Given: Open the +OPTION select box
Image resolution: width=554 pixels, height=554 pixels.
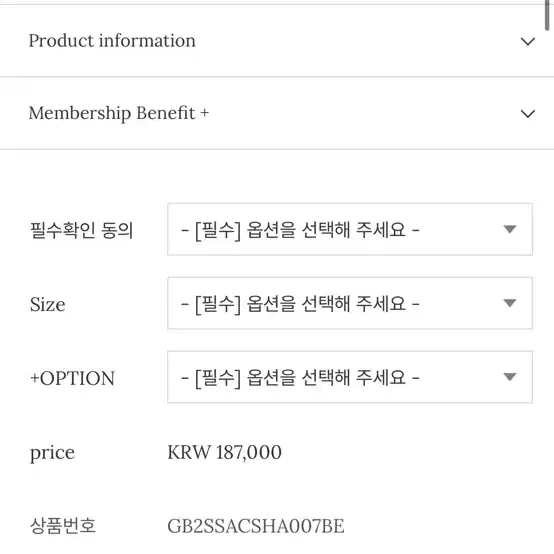Looking at the screenshot, I should tap(350, 377).
